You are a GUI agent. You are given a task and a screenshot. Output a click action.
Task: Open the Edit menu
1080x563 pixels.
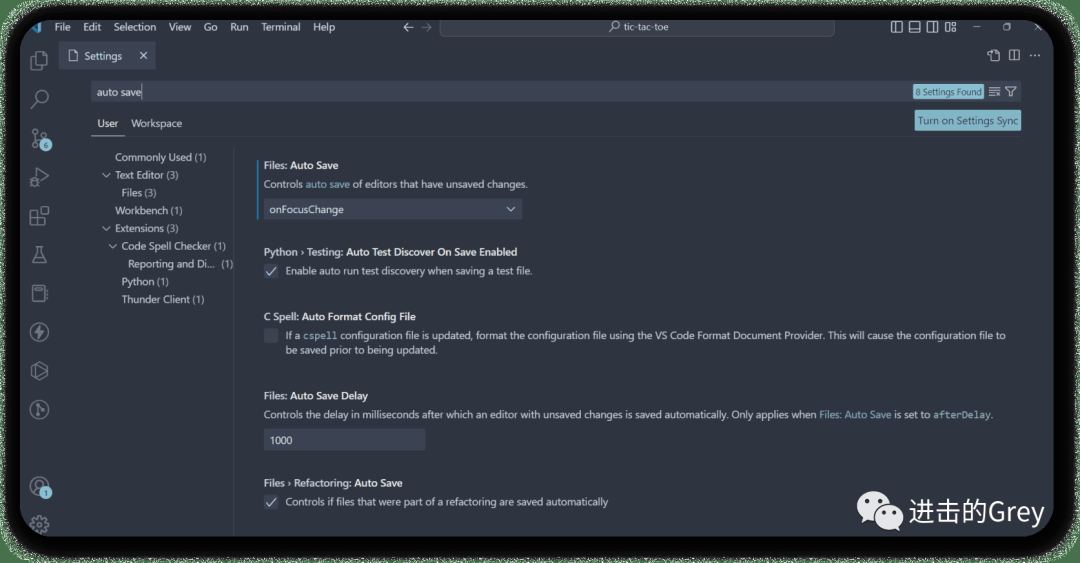pos(92,27)
